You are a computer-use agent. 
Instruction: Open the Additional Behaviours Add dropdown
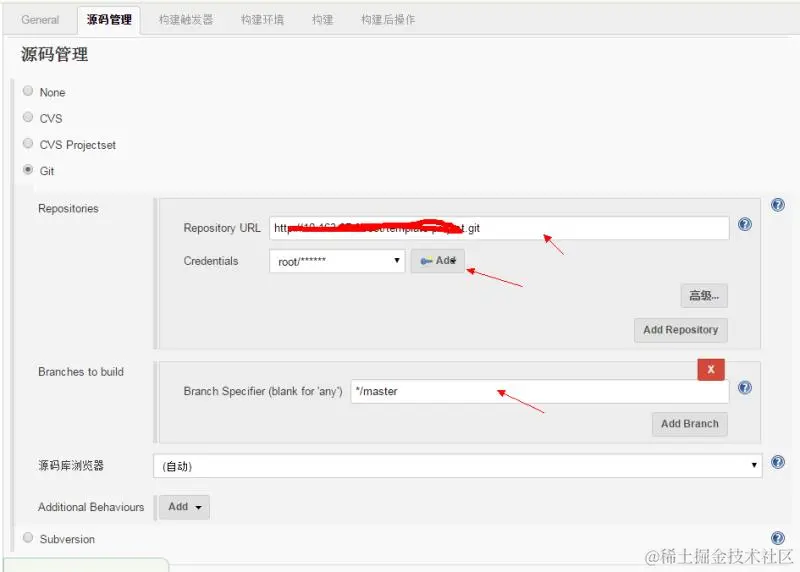pos(184,507)
